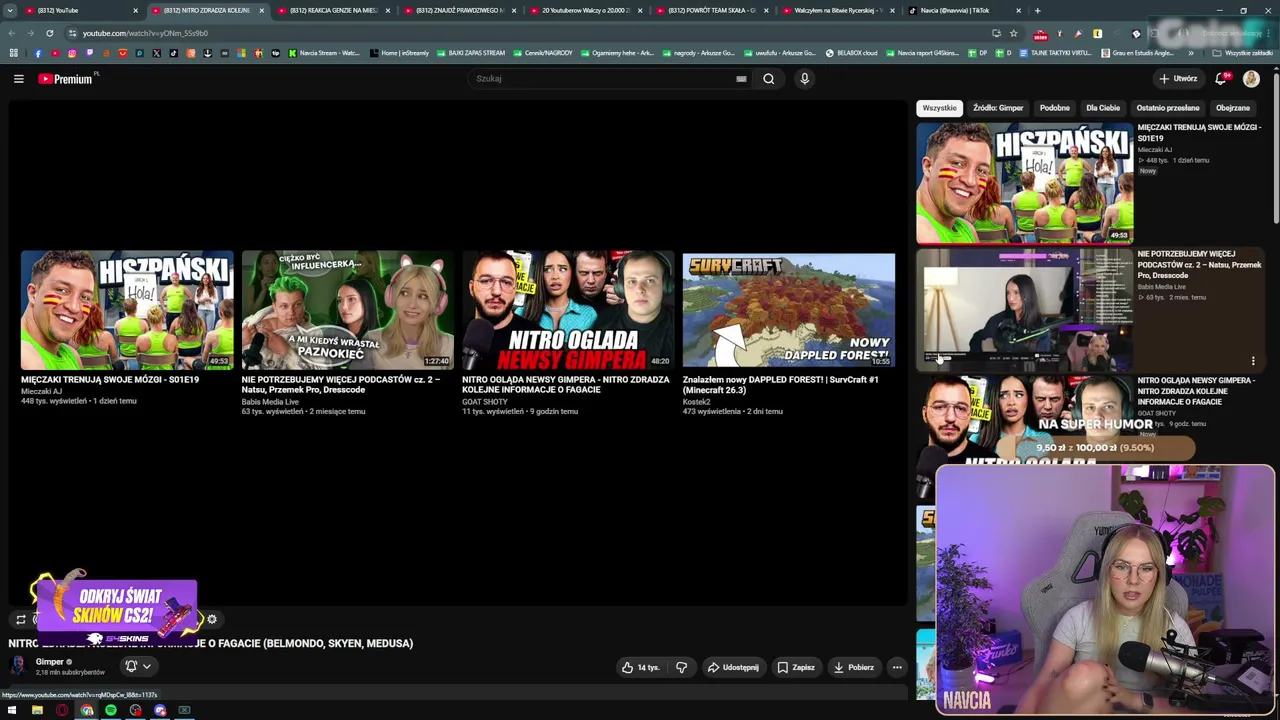Select the Ostatnio przesłane filter chip
This screenshot has height=720, width=1280.
tap(1168, 108)
